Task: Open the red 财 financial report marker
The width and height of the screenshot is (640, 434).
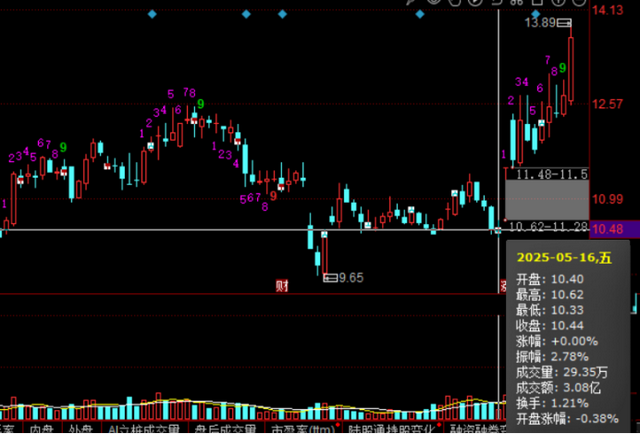Action: point(282,285)
